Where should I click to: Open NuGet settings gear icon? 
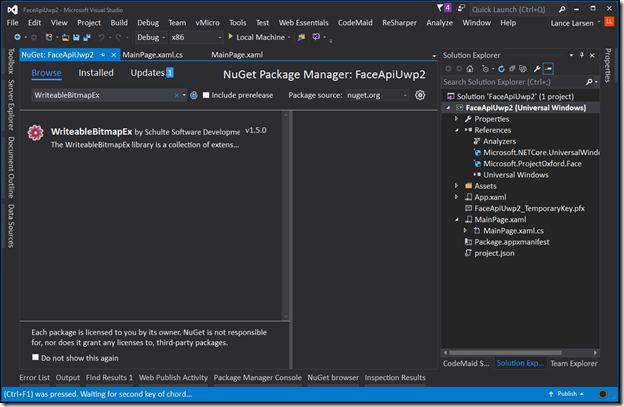(x=420, y=95)
